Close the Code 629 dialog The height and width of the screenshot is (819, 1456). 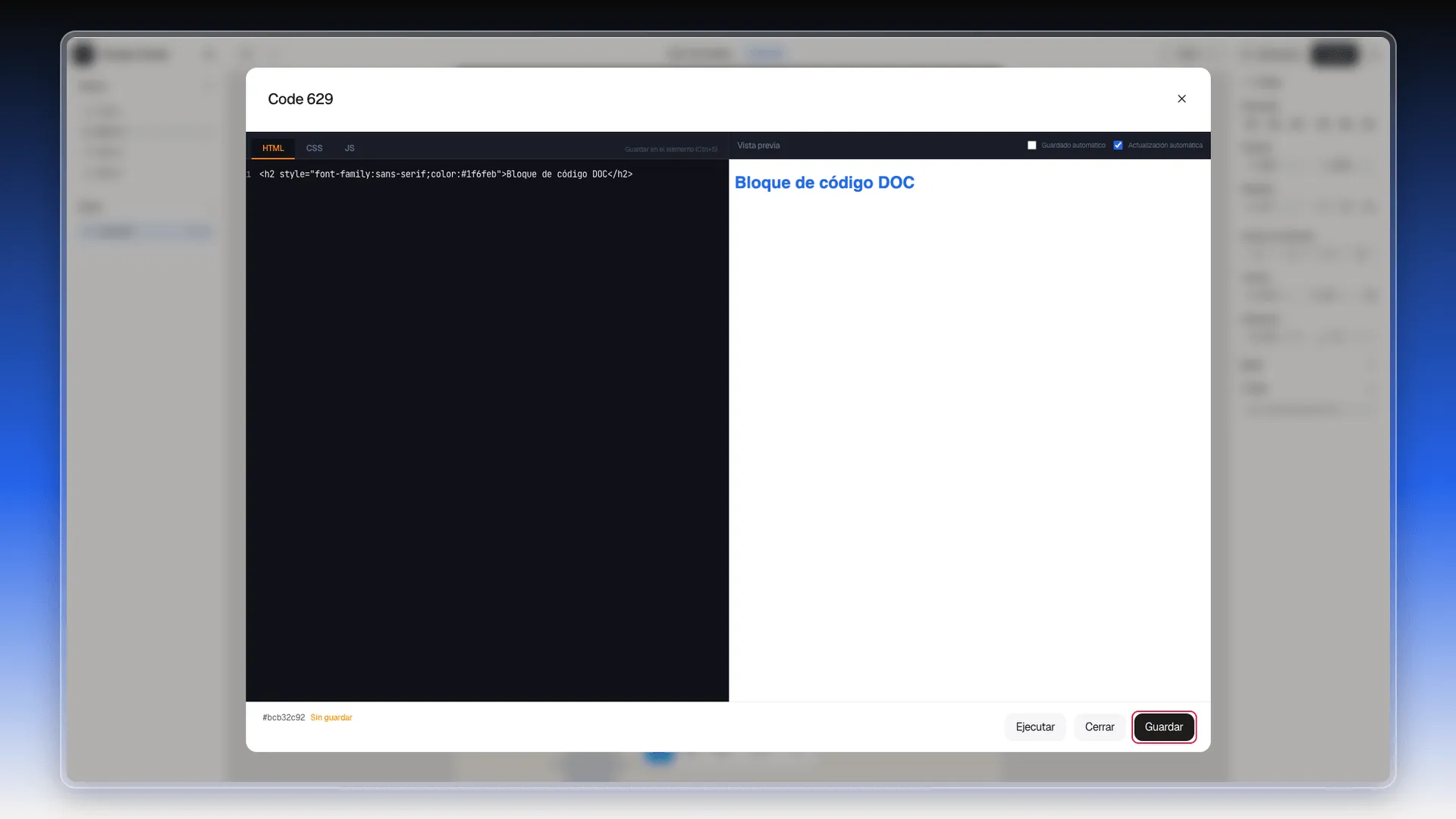(x=1181, y=99)
